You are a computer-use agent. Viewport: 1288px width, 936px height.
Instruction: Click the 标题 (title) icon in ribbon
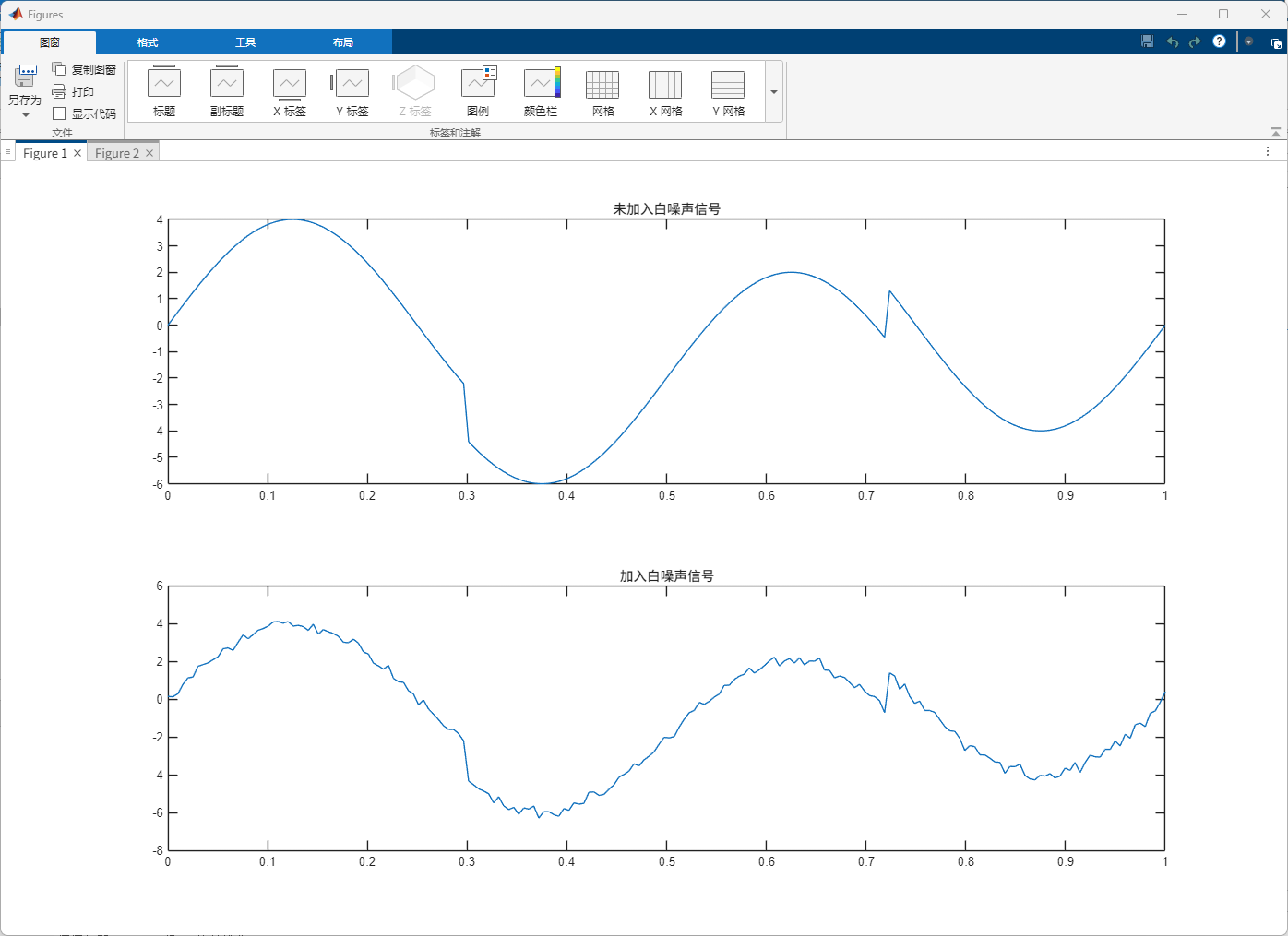point(164,91)
